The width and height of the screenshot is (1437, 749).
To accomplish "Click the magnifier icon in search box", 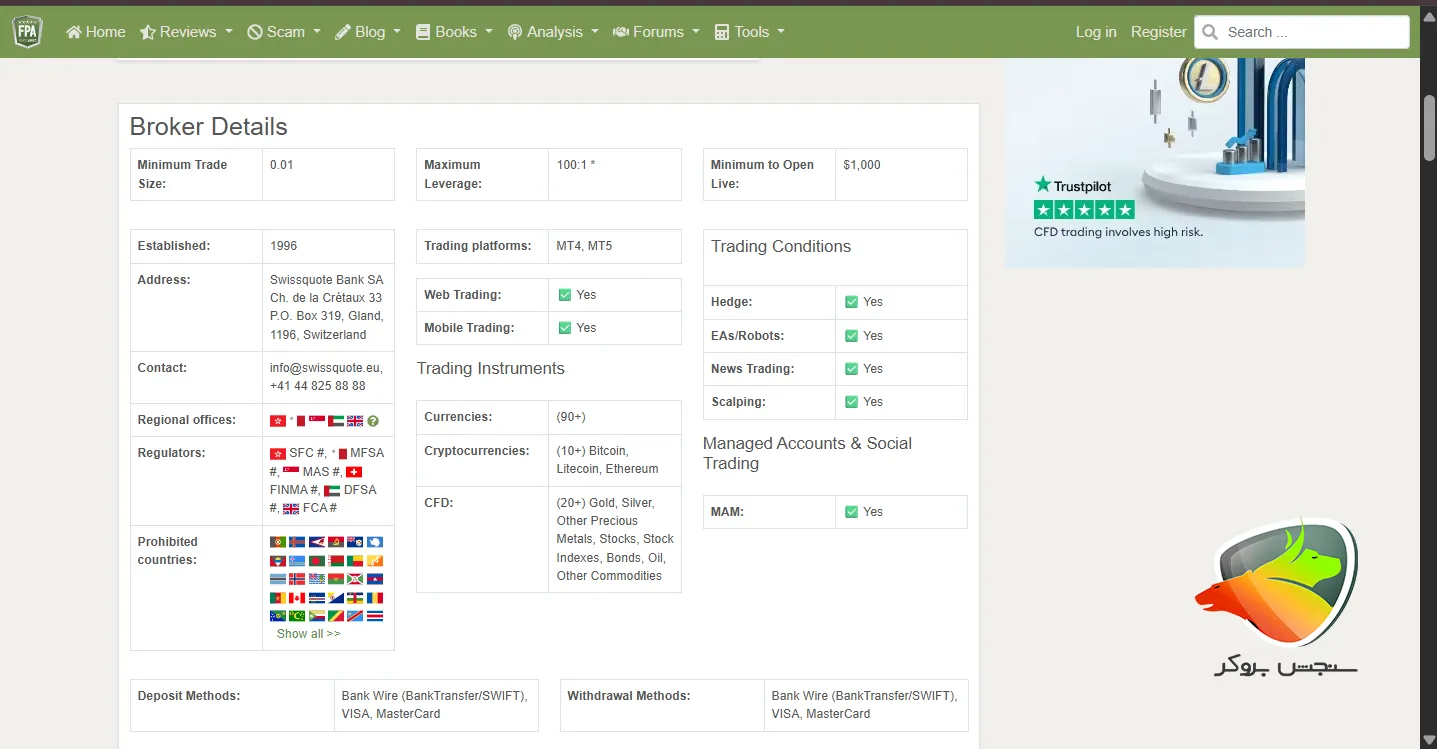I will tap(1210, 32).
